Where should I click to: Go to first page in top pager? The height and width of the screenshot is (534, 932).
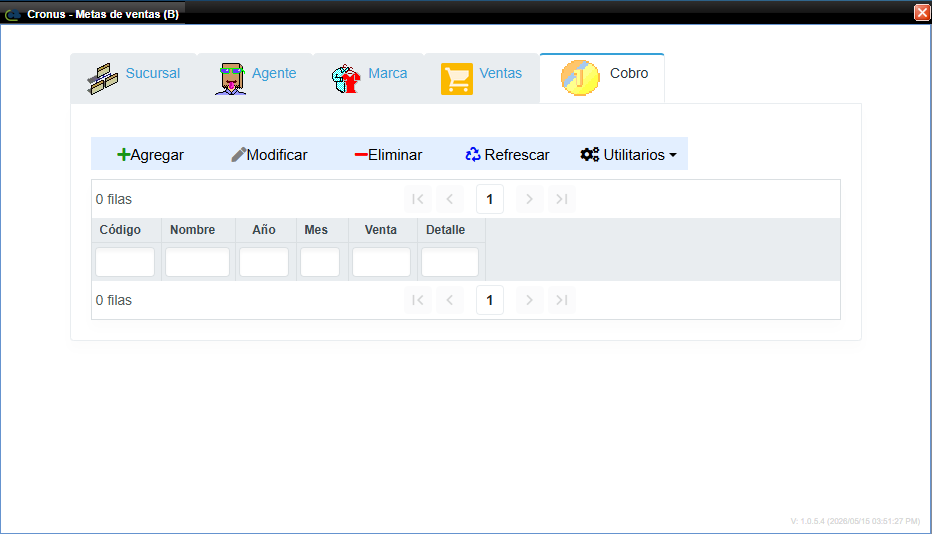pyautogui.click(x=418, y=199)
